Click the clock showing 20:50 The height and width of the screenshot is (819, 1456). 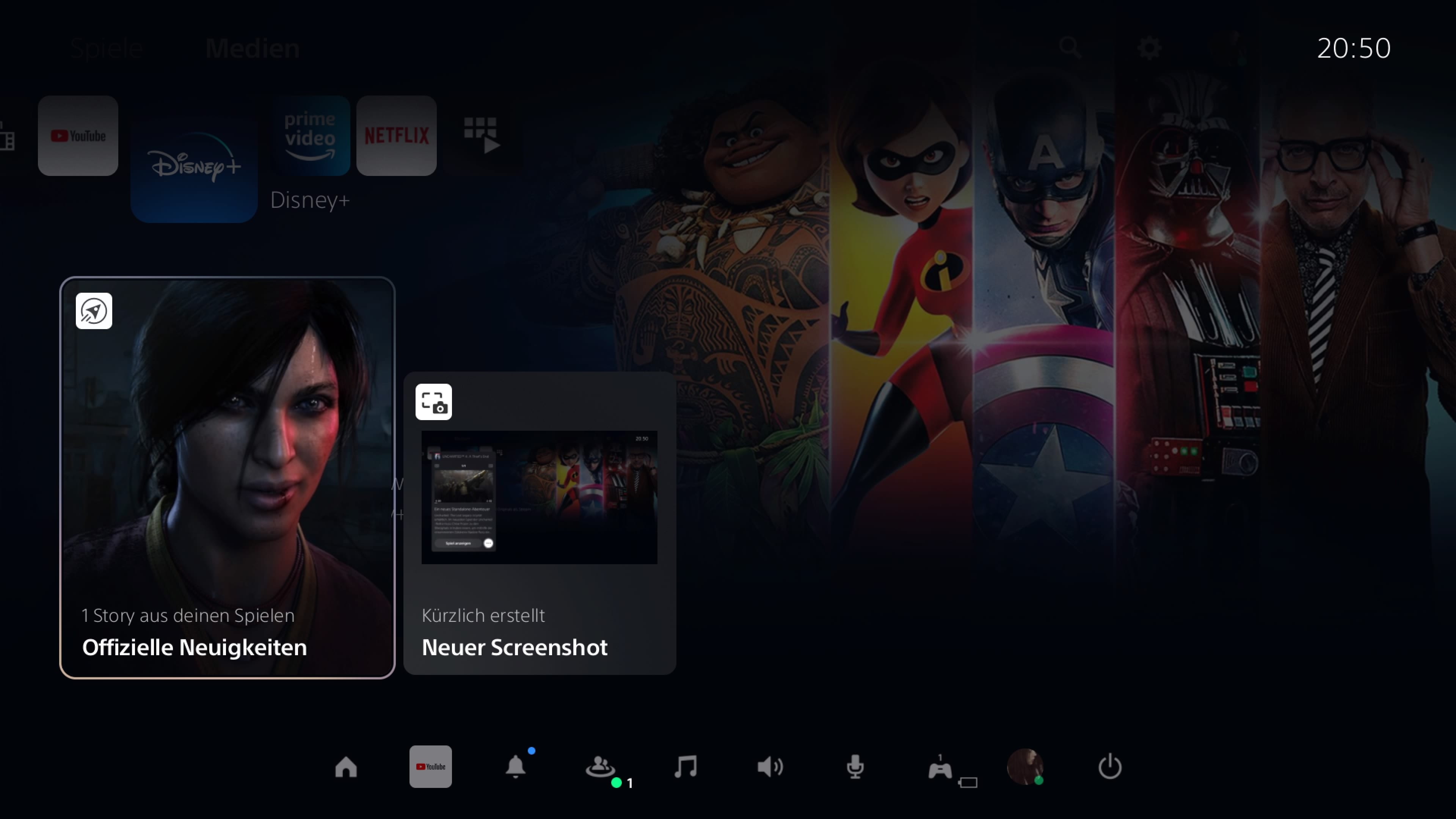tap(1354, 49)
